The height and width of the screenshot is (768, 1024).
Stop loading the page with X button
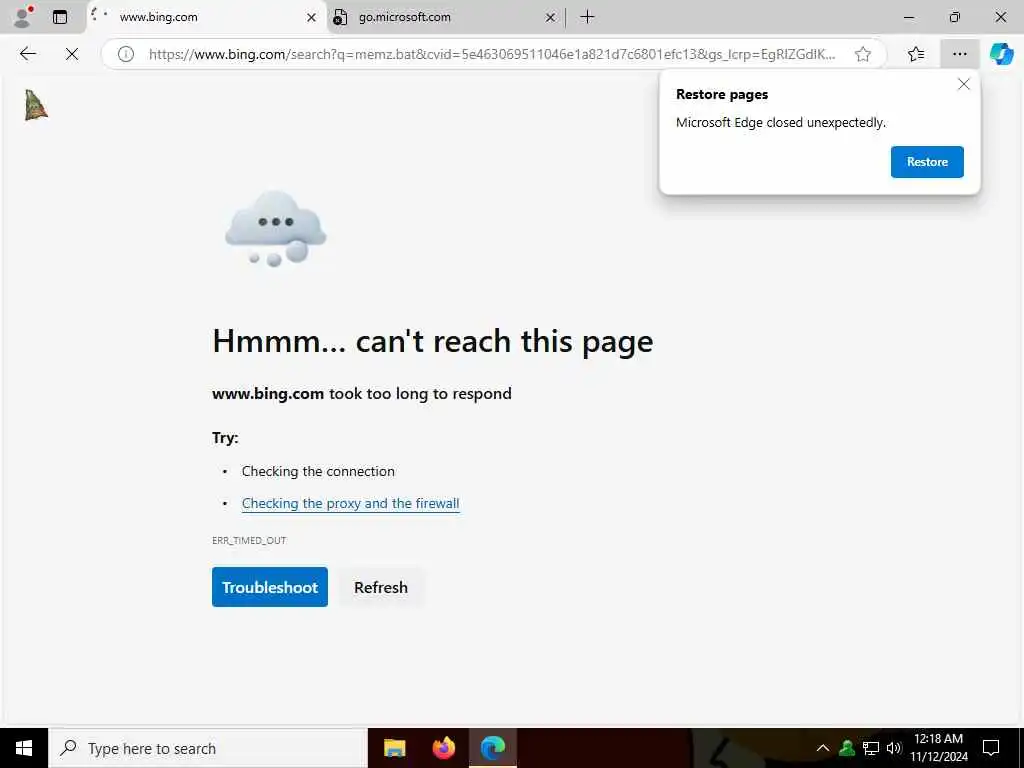click(x=72, y=54)
